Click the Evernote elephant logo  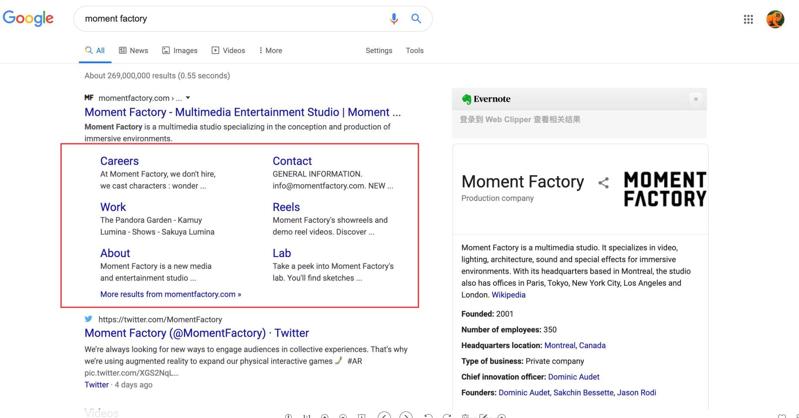(466, 99)
